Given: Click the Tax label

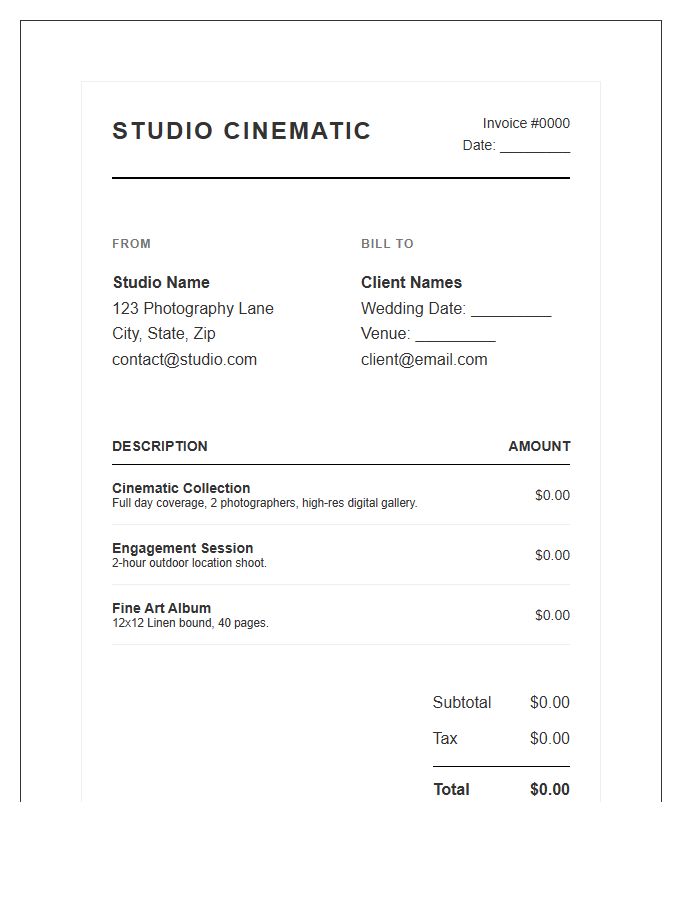Looking at the screenshot, I should (445, 738).
